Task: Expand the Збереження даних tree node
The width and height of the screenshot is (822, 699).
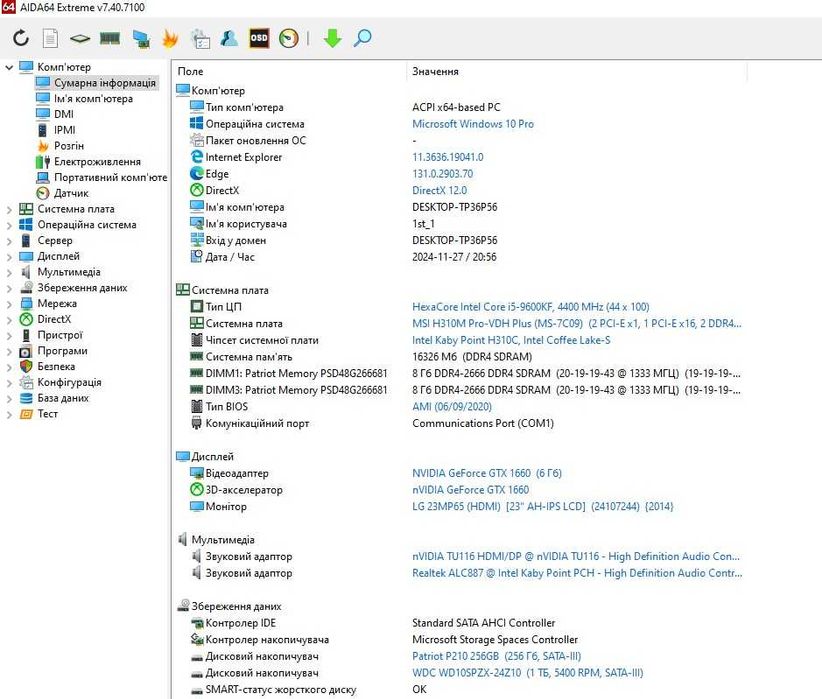Action: click(x=9, y=288)
